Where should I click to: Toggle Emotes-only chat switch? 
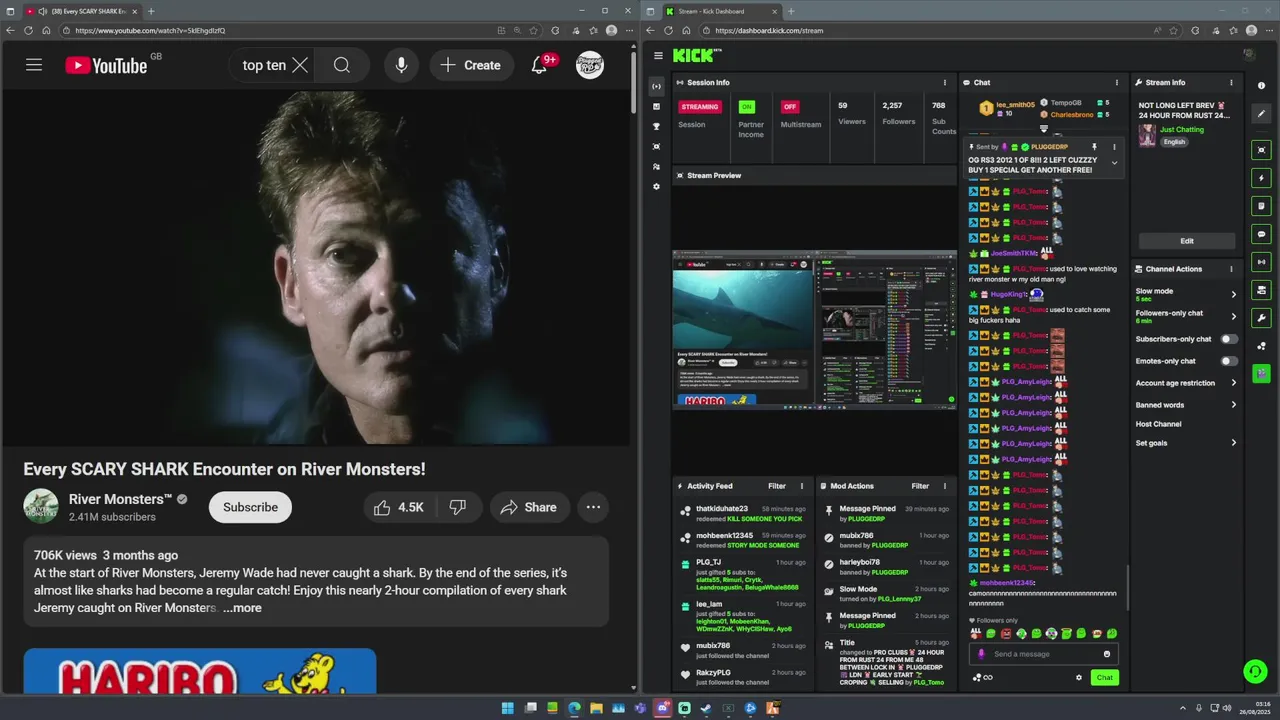click(x=1229, y=361)
